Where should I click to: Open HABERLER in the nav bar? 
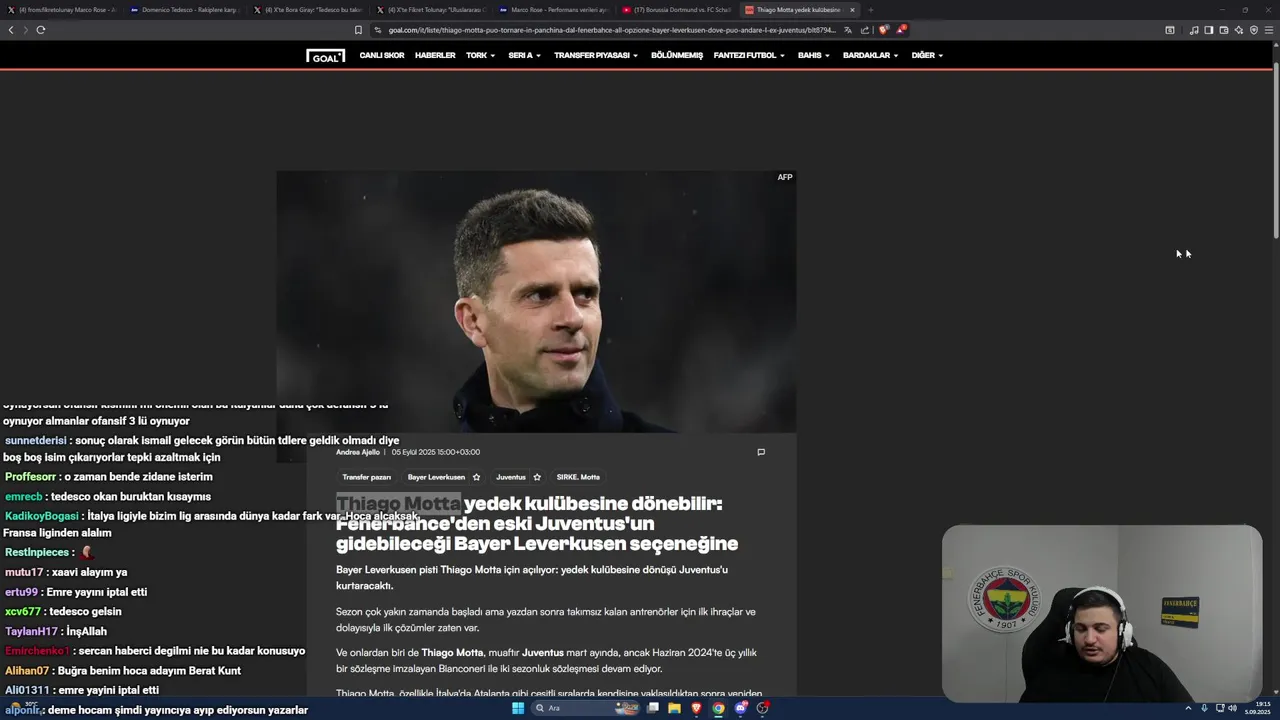click(x=435, y=56)
